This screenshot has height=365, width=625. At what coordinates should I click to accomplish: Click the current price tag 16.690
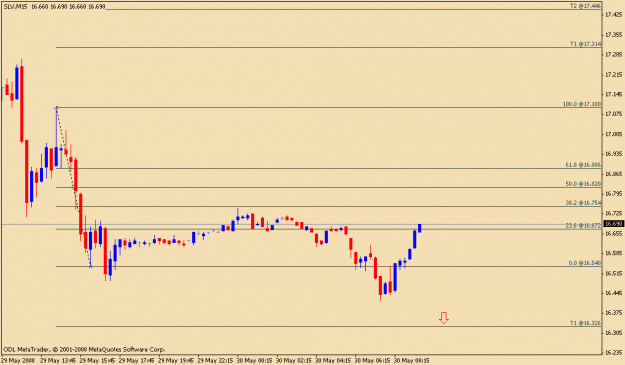click(614, 224)
